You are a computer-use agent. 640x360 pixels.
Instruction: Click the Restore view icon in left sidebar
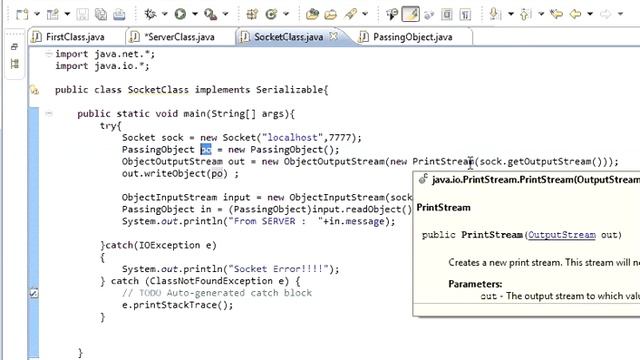click(x=14, y=47)
